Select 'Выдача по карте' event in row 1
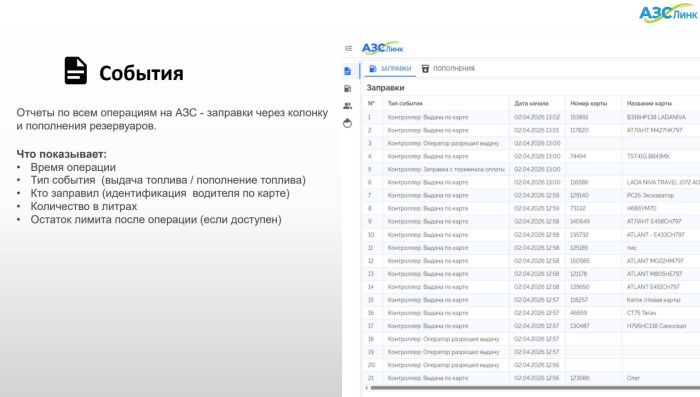The width and height of the screenshot is (700, 397). click(x=428, y=117)
